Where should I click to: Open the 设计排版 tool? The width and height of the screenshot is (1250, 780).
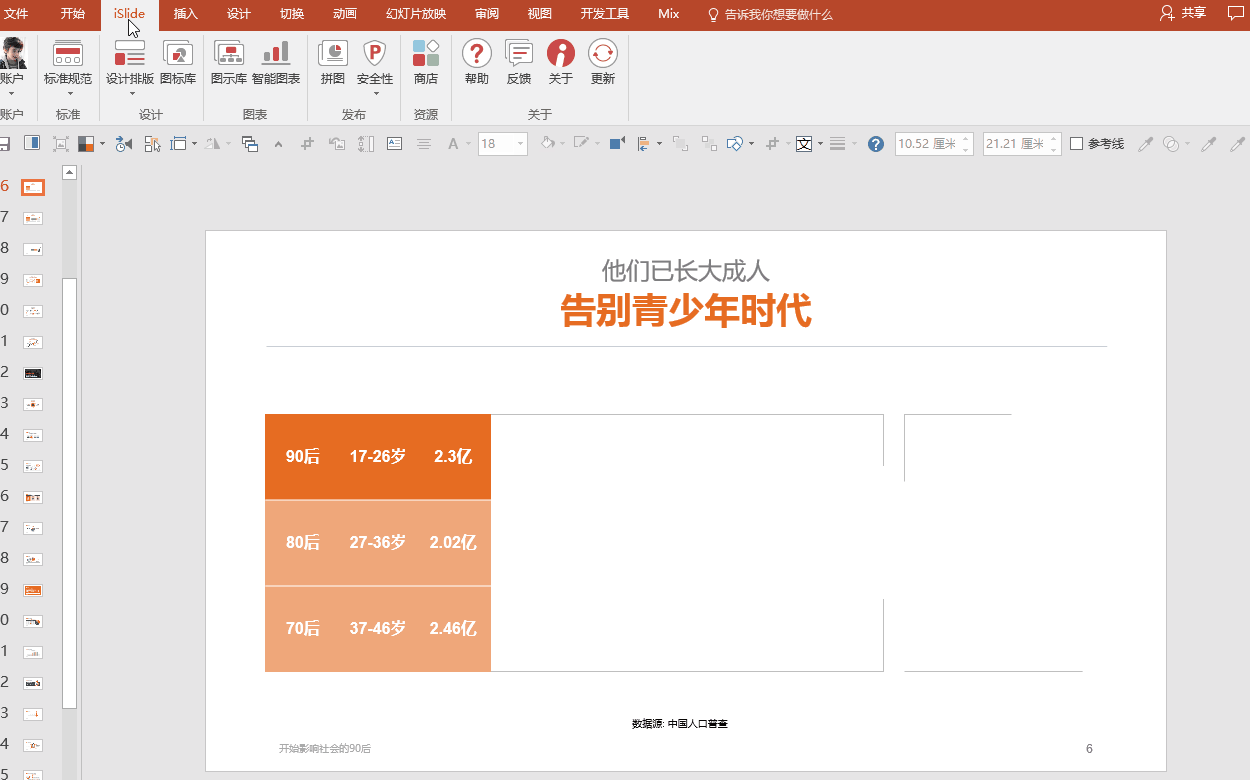click(130, 62)
